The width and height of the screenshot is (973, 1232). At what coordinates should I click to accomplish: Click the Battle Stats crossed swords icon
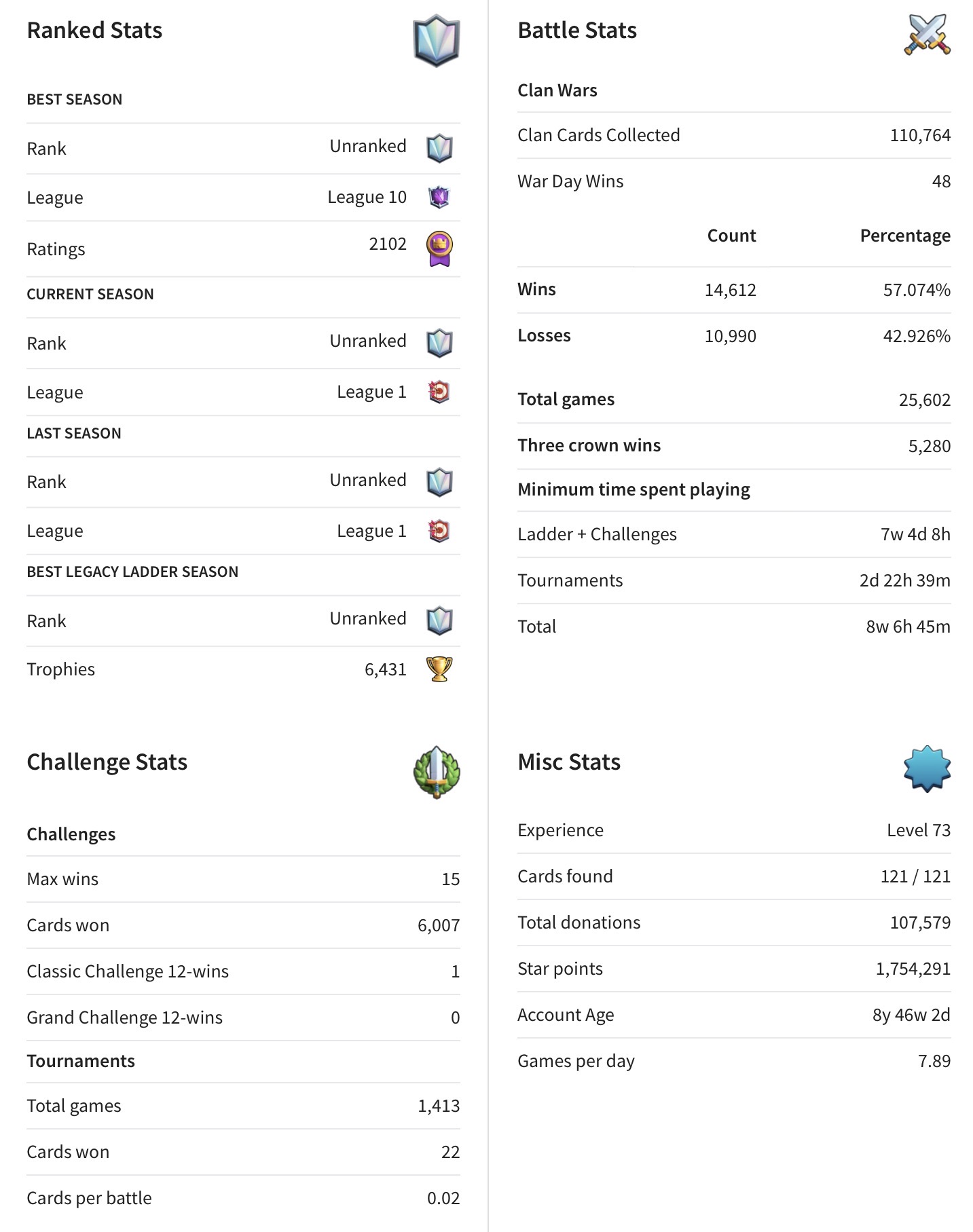point(928,34)
